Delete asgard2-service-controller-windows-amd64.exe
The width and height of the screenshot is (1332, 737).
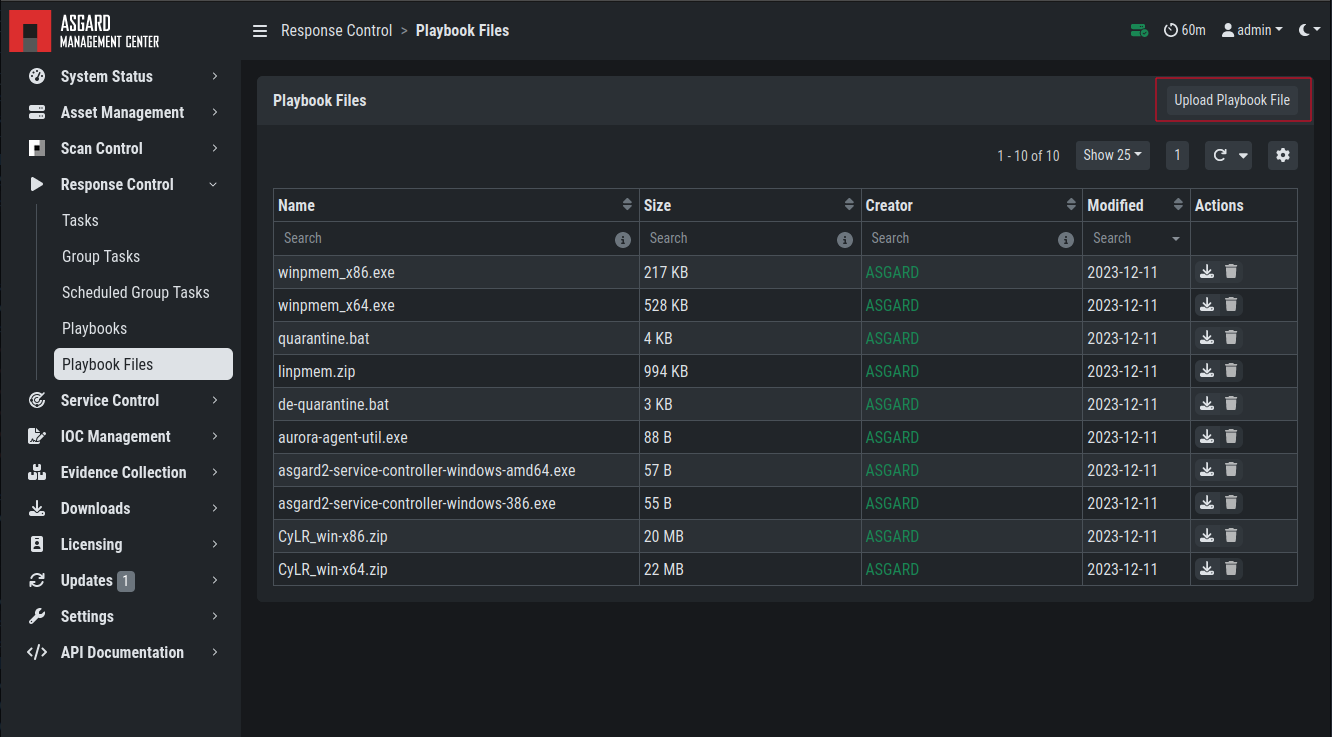(x=1231, y=470)
